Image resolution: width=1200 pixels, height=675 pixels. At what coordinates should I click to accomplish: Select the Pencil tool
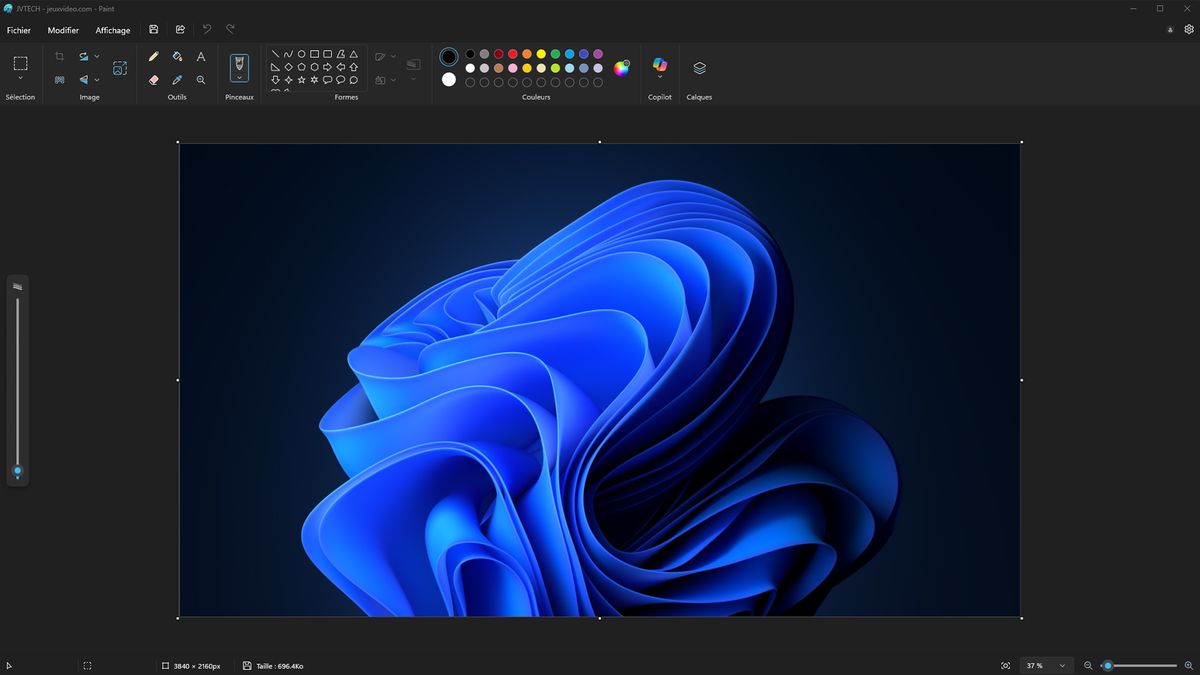coord(153,57)
